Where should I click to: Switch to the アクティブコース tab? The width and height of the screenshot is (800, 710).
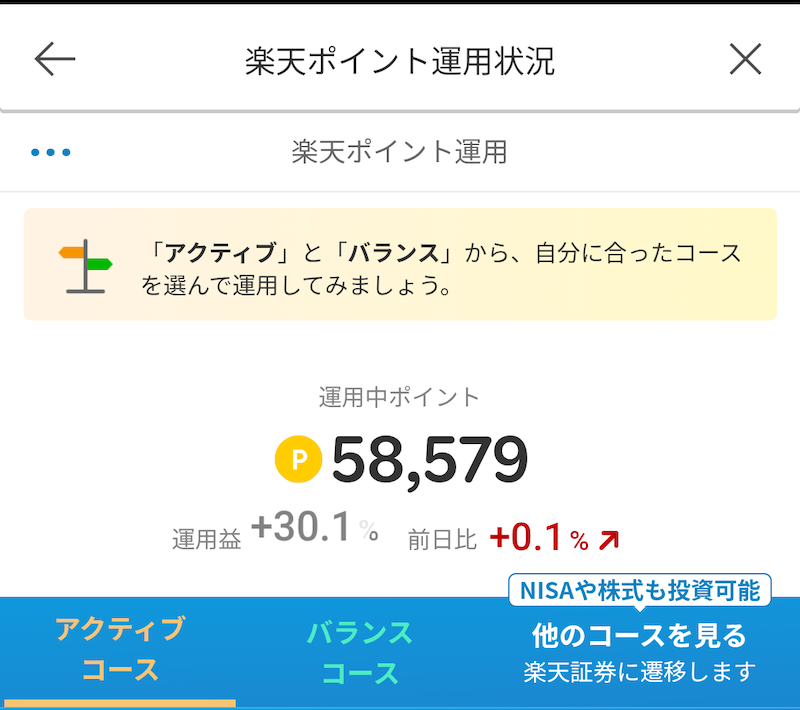point(120,649)
